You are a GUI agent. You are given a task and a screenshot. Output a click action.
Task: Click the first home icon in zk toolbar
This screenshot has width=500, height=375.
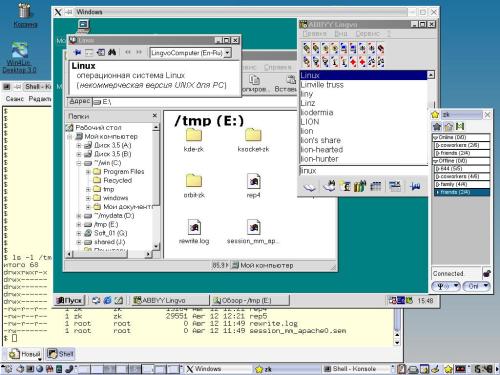tap(437, 126)
